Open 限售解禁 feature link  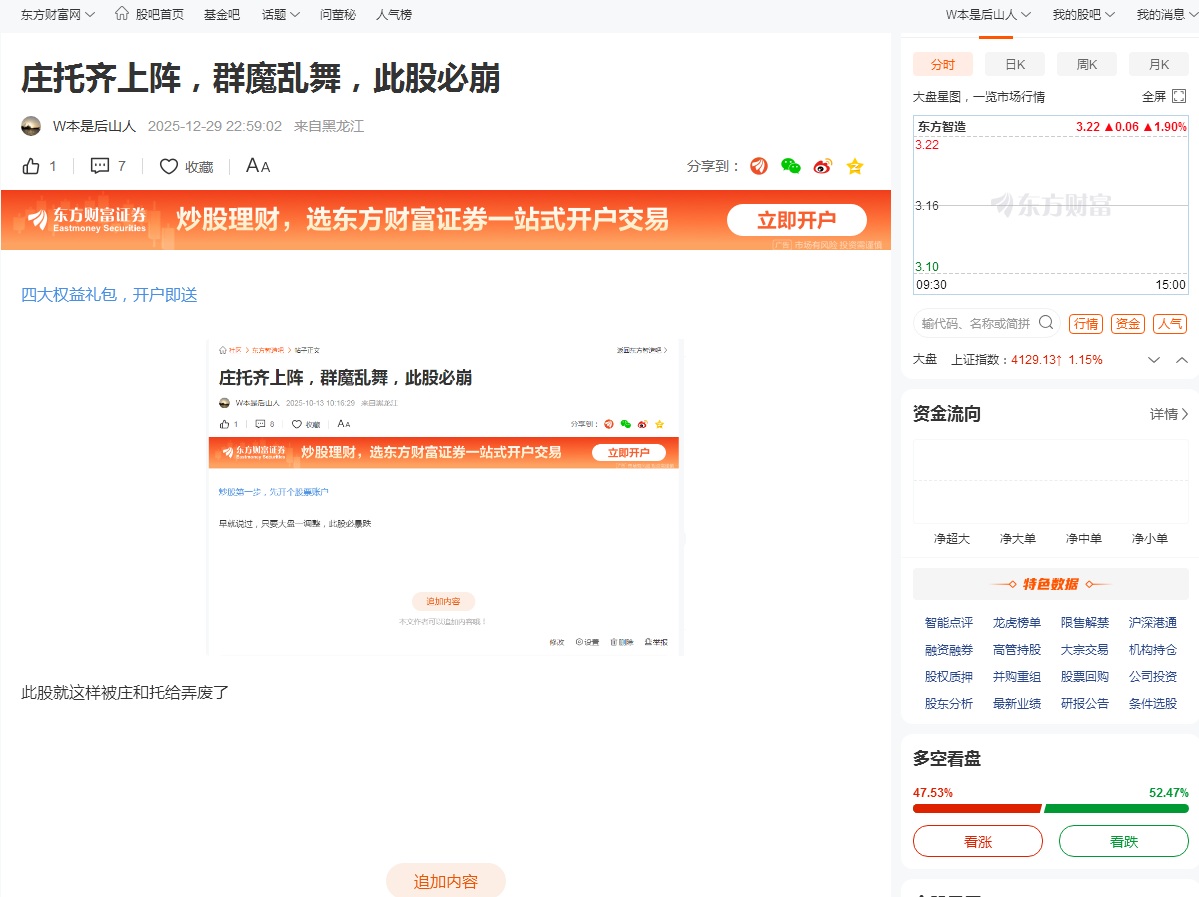pyautogui.click(x=1085, y=622)
